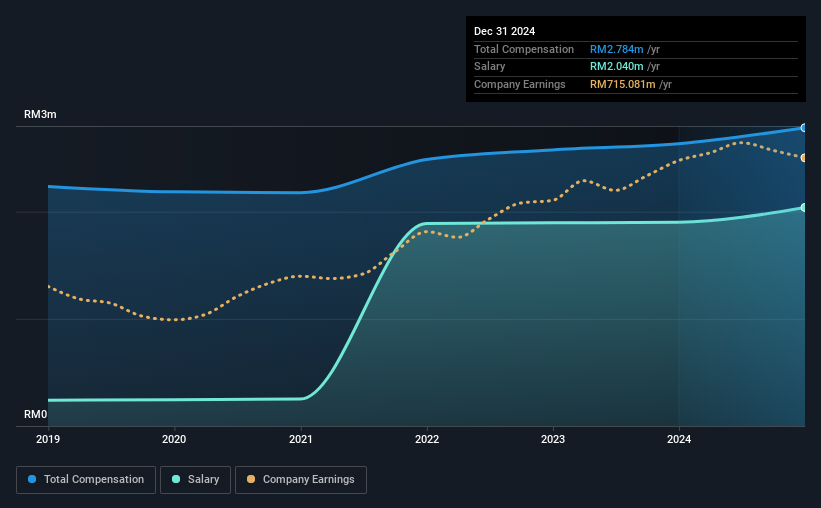Toggle the Salary legend button
Viewport: 821px width, 508px height.
195,480
